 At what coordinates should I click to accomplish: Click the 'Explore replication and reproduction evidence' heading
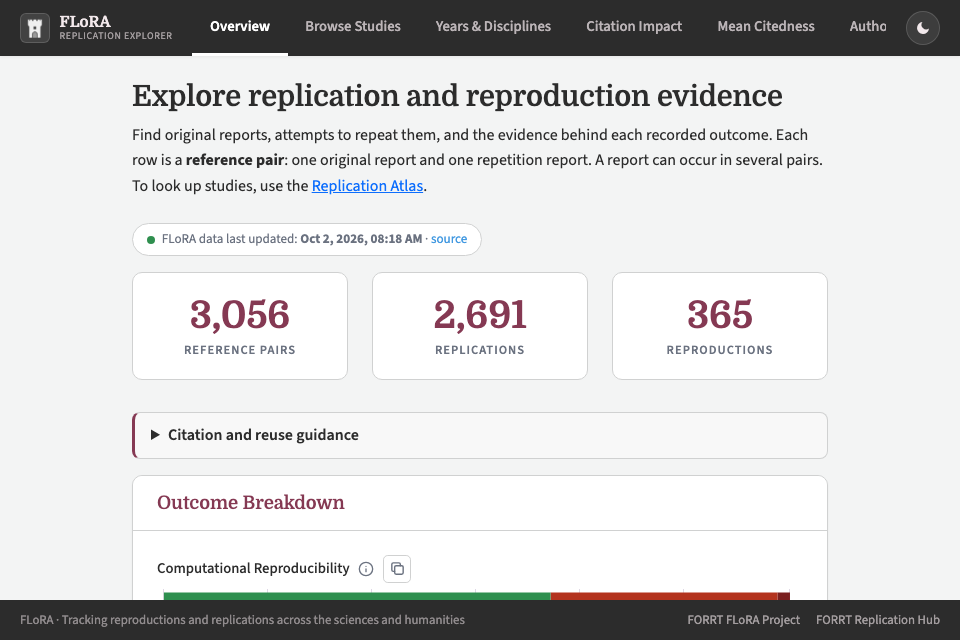pyautogui.click(x=457, y=96)
